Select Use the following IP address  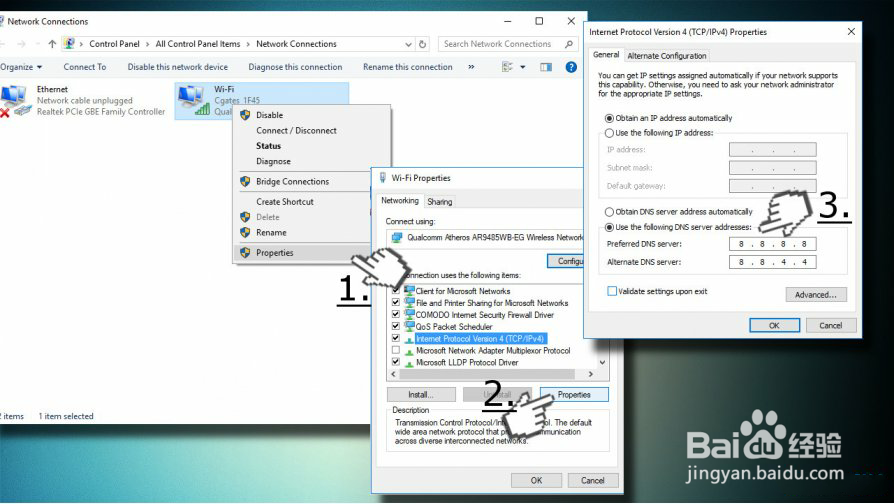(x=609, y=133)
